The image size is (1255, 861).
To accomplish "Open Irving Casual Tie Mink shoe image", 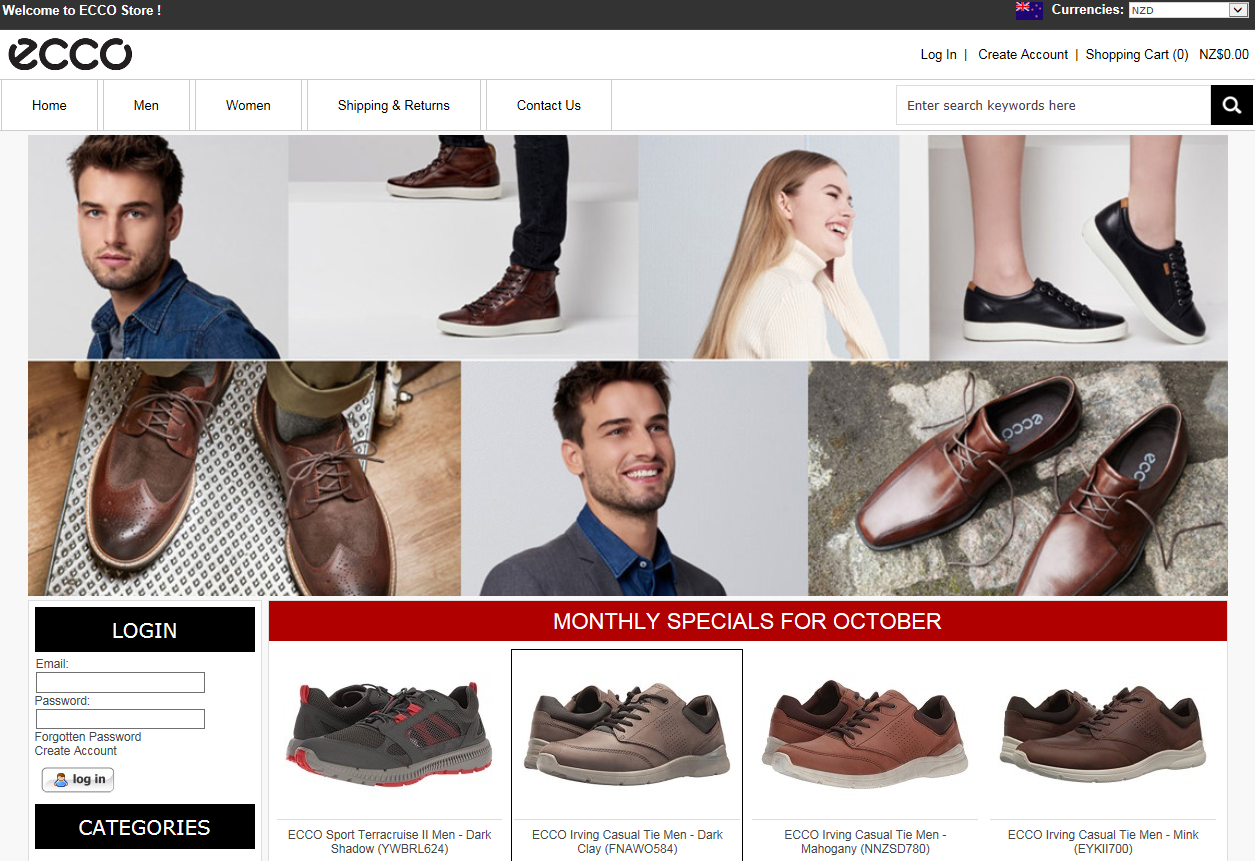I will pos(1102,735).
